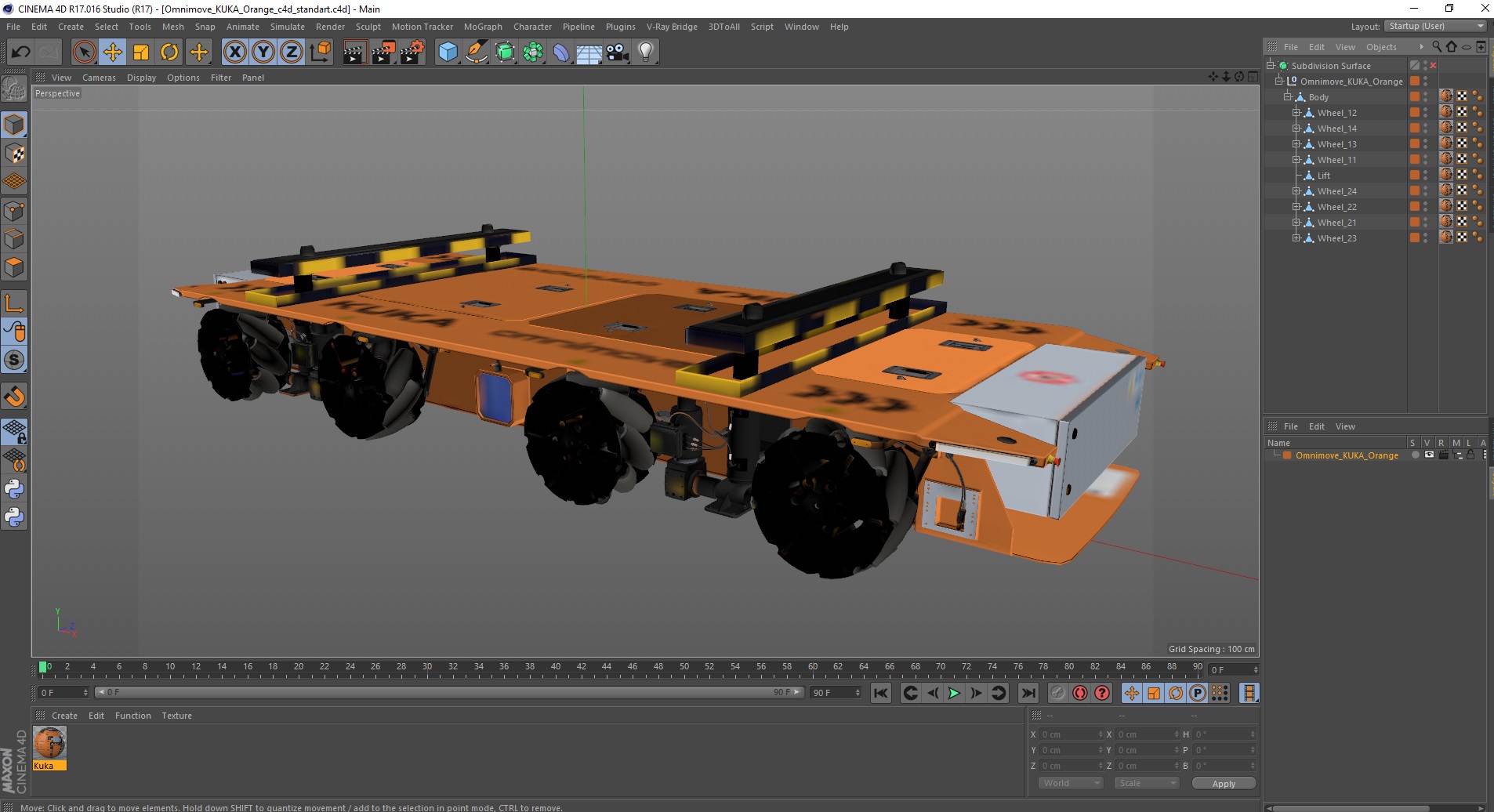Enable Points mode
Image resolution: width=1494 pixels, height=812 pixels.
tap(14, 210)
